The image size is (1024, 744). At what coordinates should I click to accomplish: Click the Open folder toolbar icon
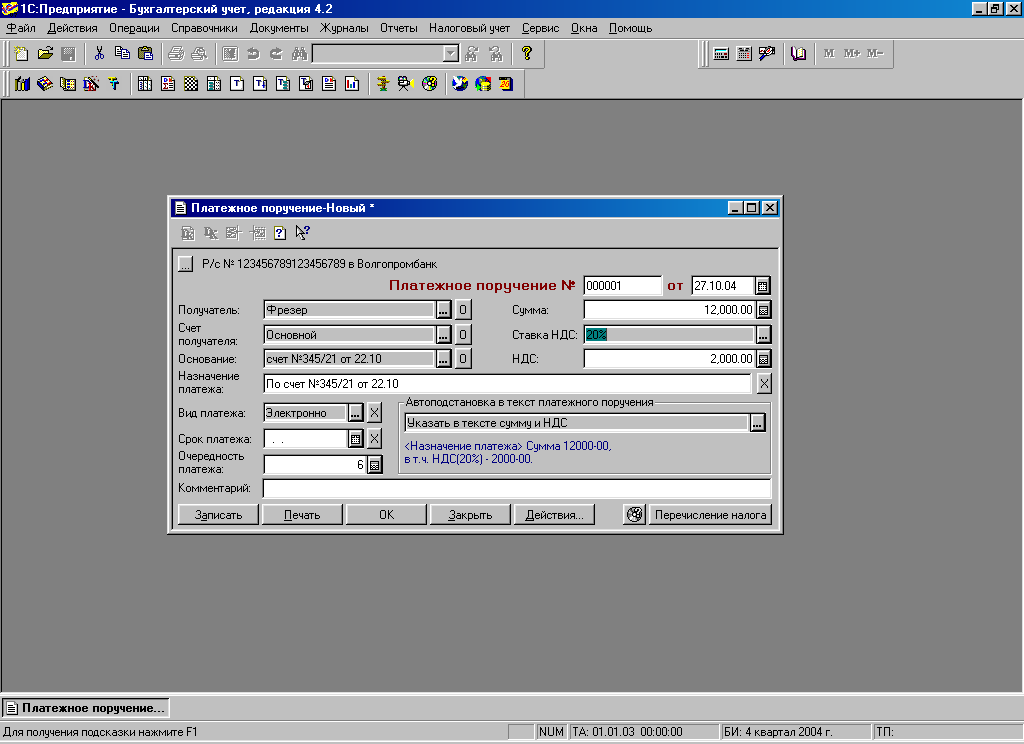45,54
